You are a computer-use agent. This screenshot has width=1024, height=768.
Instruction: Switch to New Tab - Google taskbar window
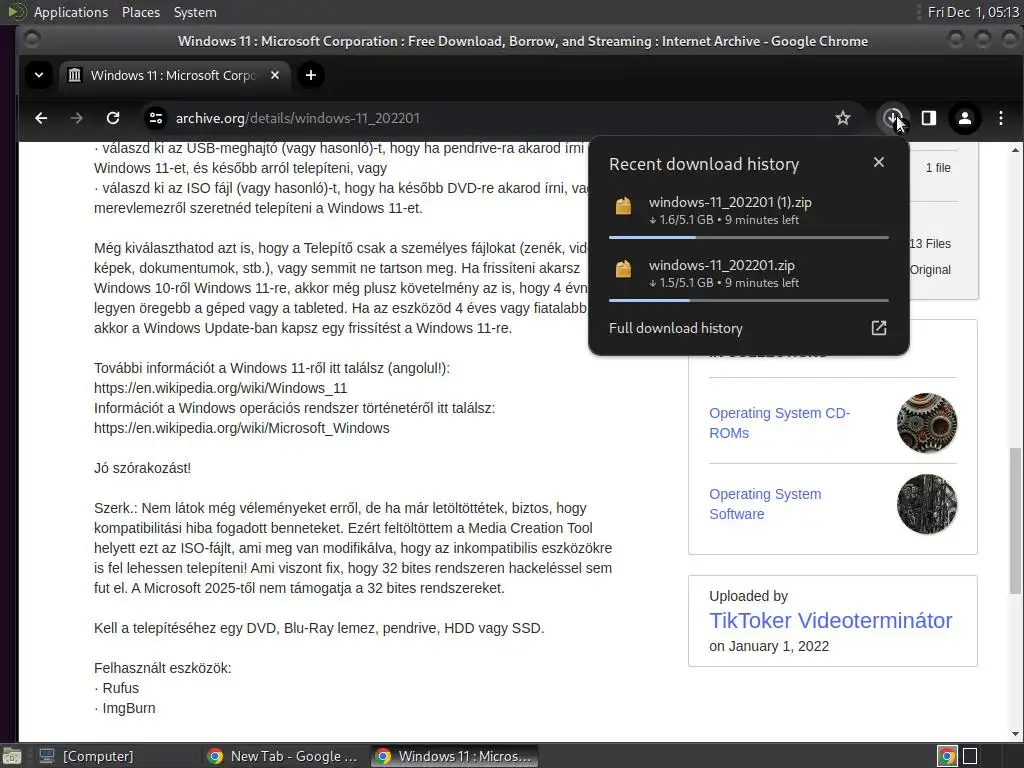click(x=283, y=756)
